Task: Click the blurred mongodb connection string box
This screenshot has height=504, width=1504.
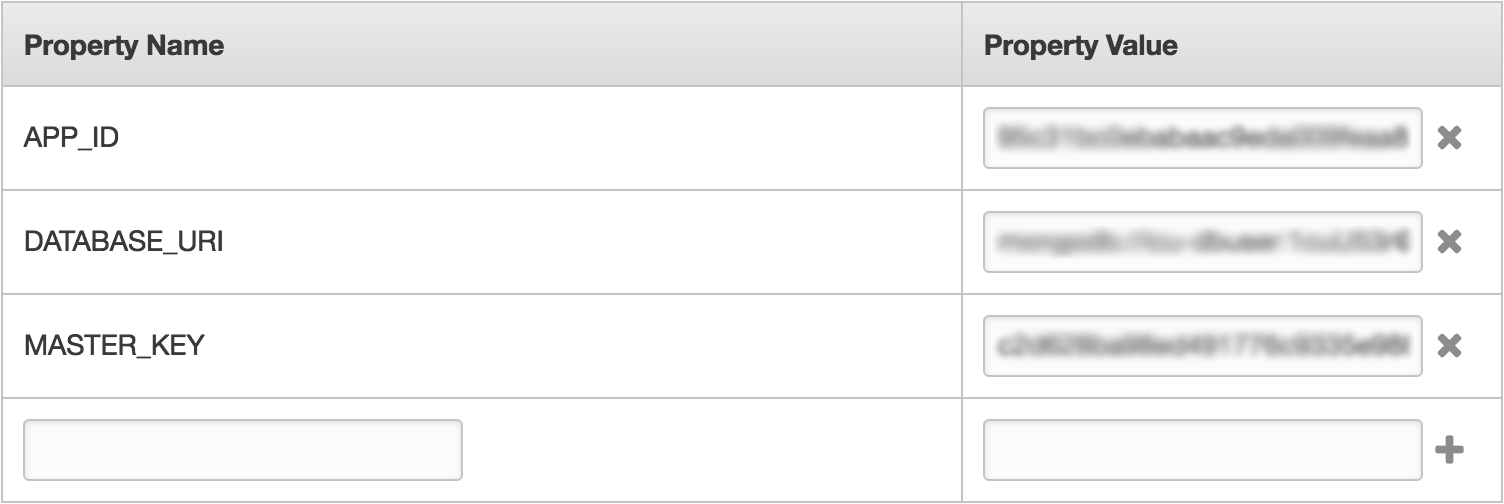Action: click(x=1202, y=242)
